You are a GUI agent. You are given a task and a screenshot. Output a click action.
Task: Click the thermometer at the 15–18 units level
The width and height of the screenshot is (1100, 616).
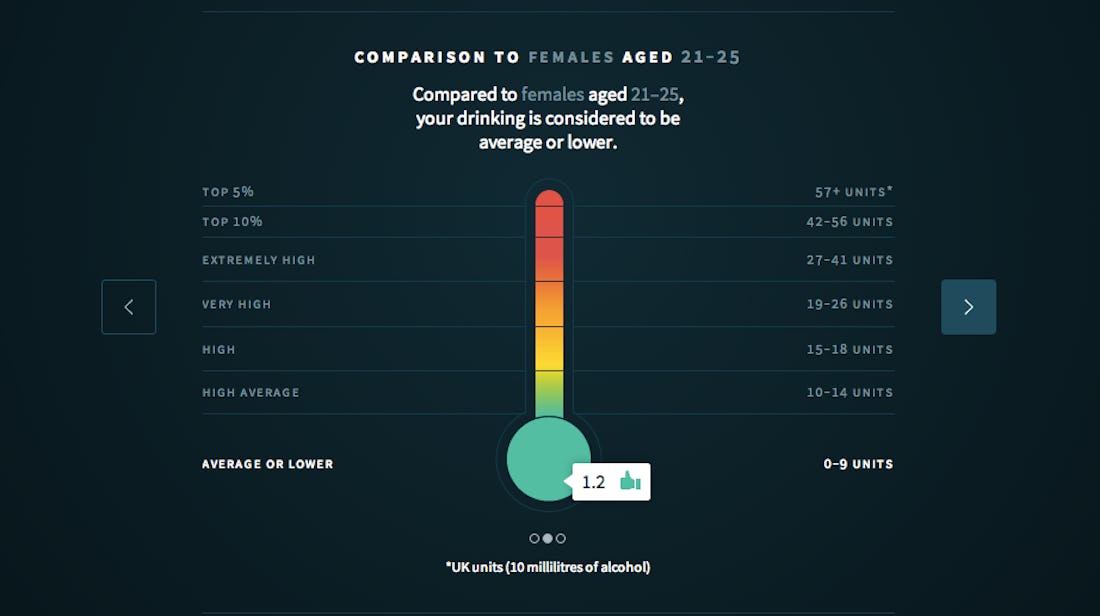549,349
